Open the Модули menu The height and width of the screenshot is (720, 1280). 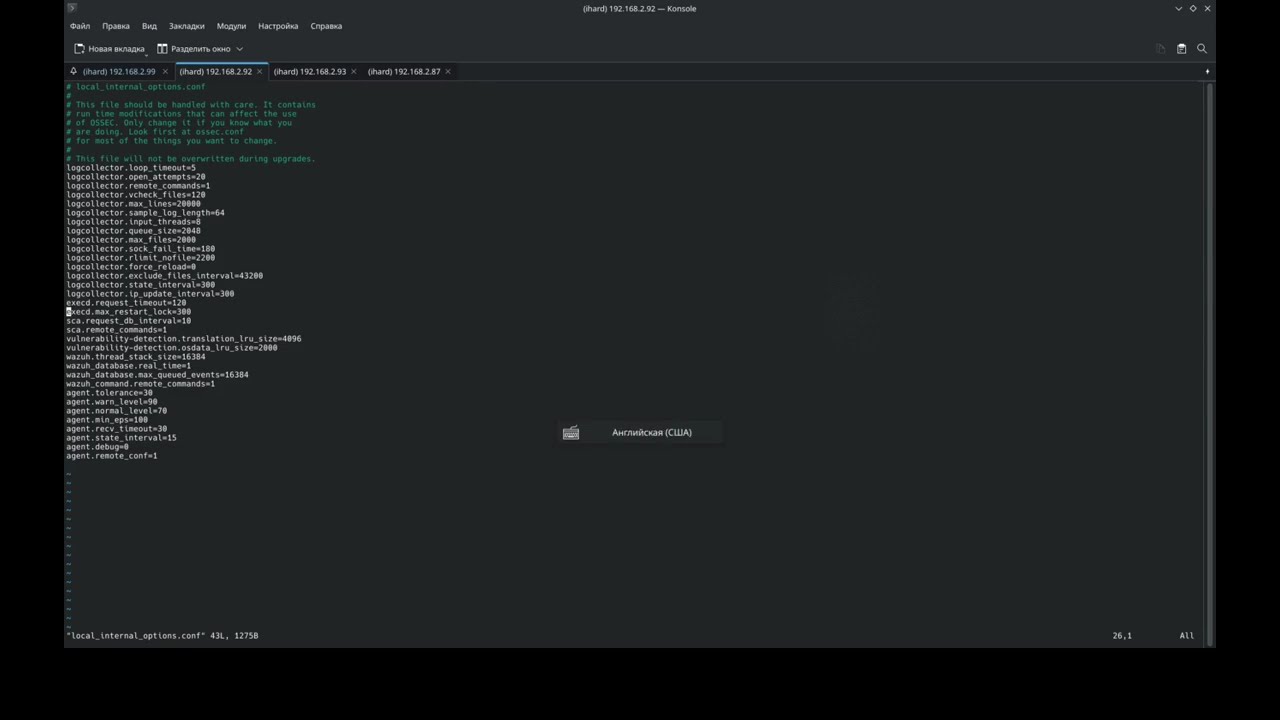point(231,26)
